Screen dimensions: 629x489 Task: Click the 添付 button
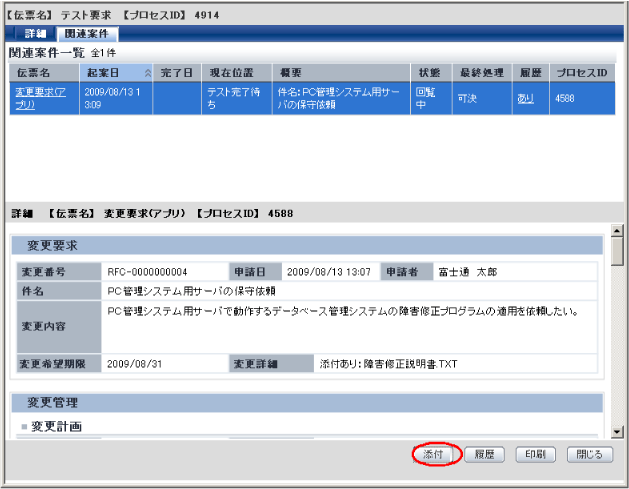click(x=433, y=455)
